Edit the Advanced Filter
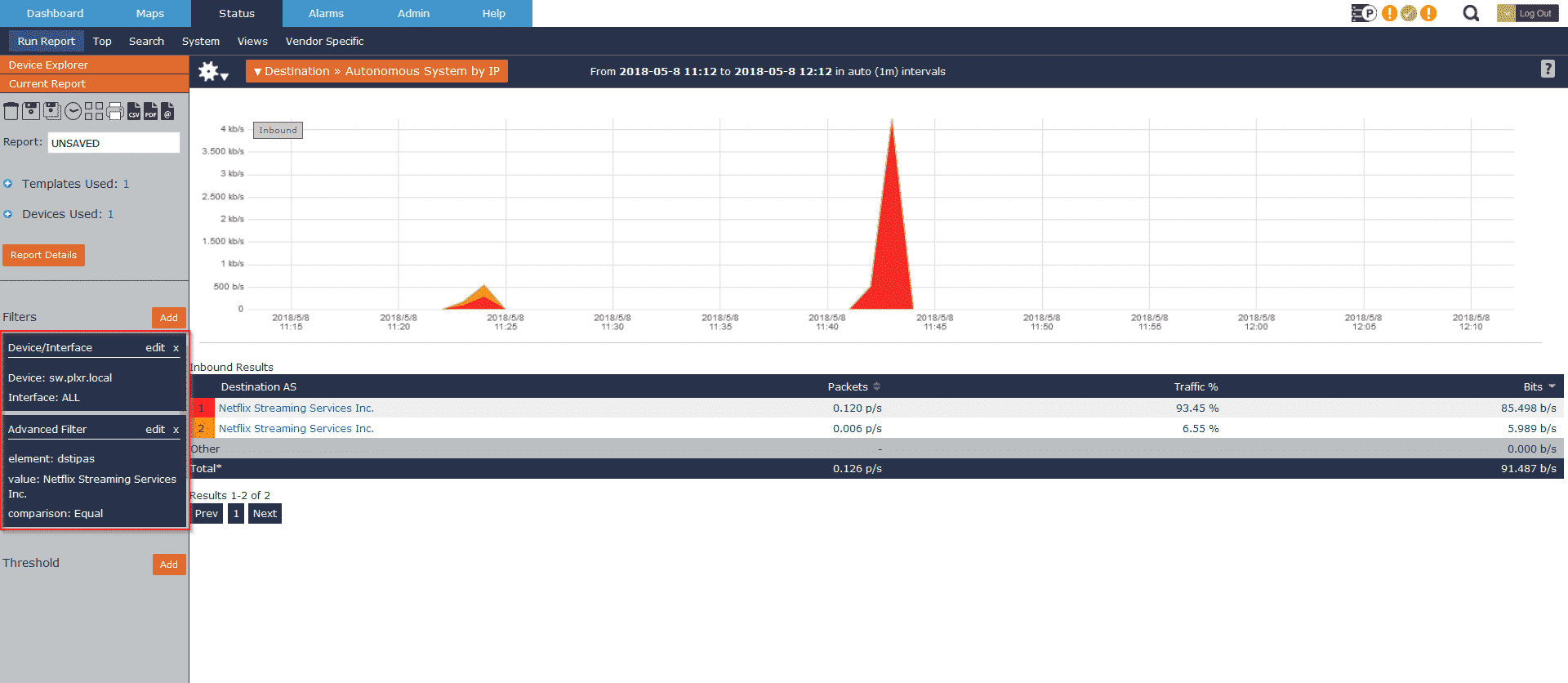Screen dimensions: 1568x683 tap(155, 430)
